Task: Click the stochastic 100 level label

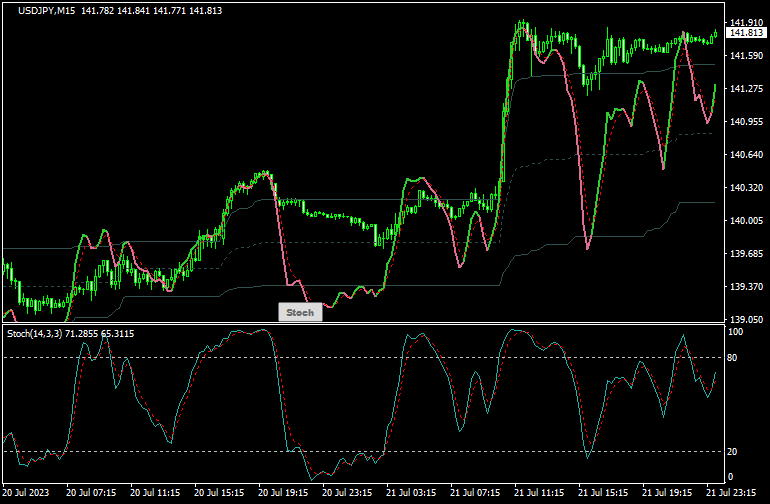Action: [735, 332]
